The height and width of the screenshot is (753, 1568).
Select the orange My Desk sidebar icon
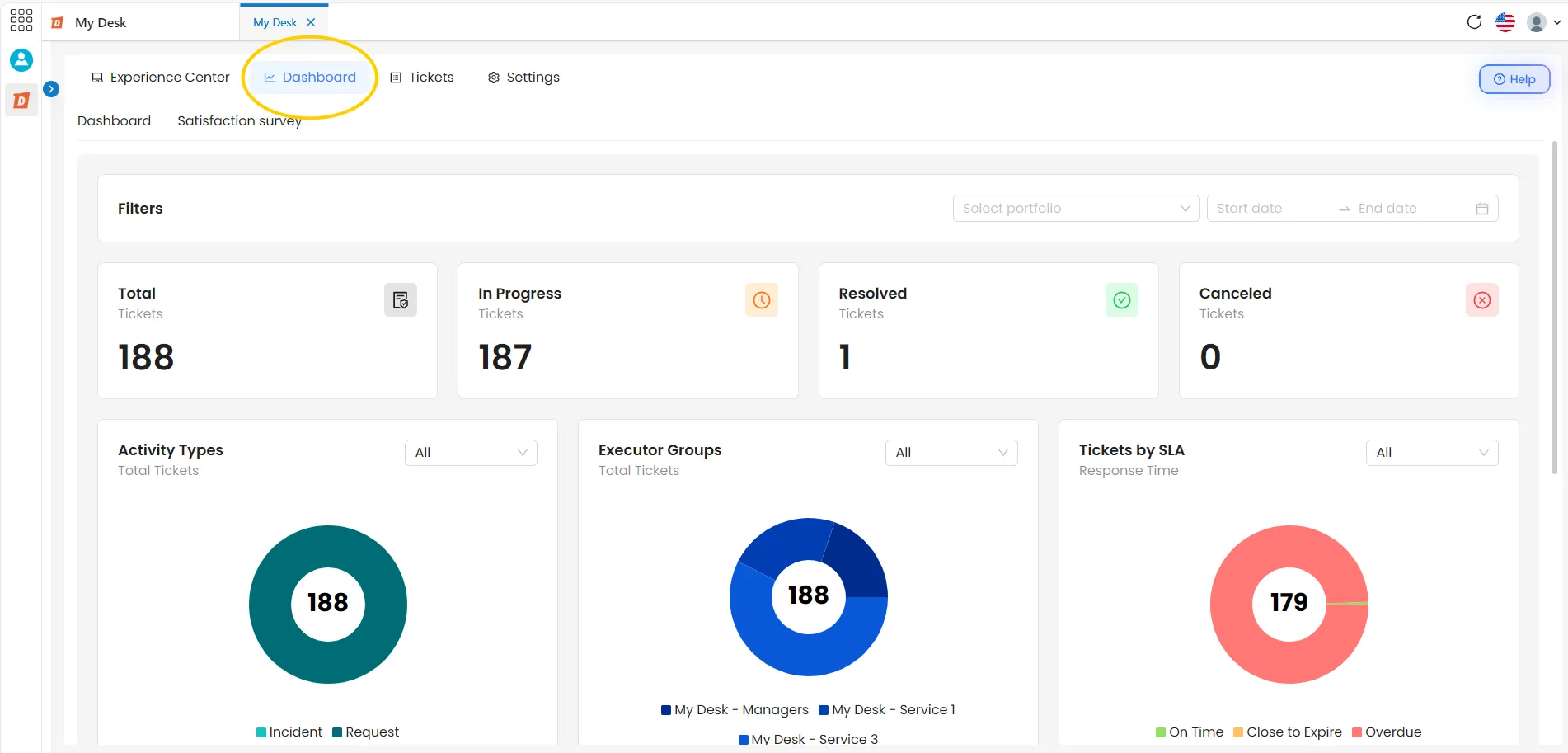point(21,100)
